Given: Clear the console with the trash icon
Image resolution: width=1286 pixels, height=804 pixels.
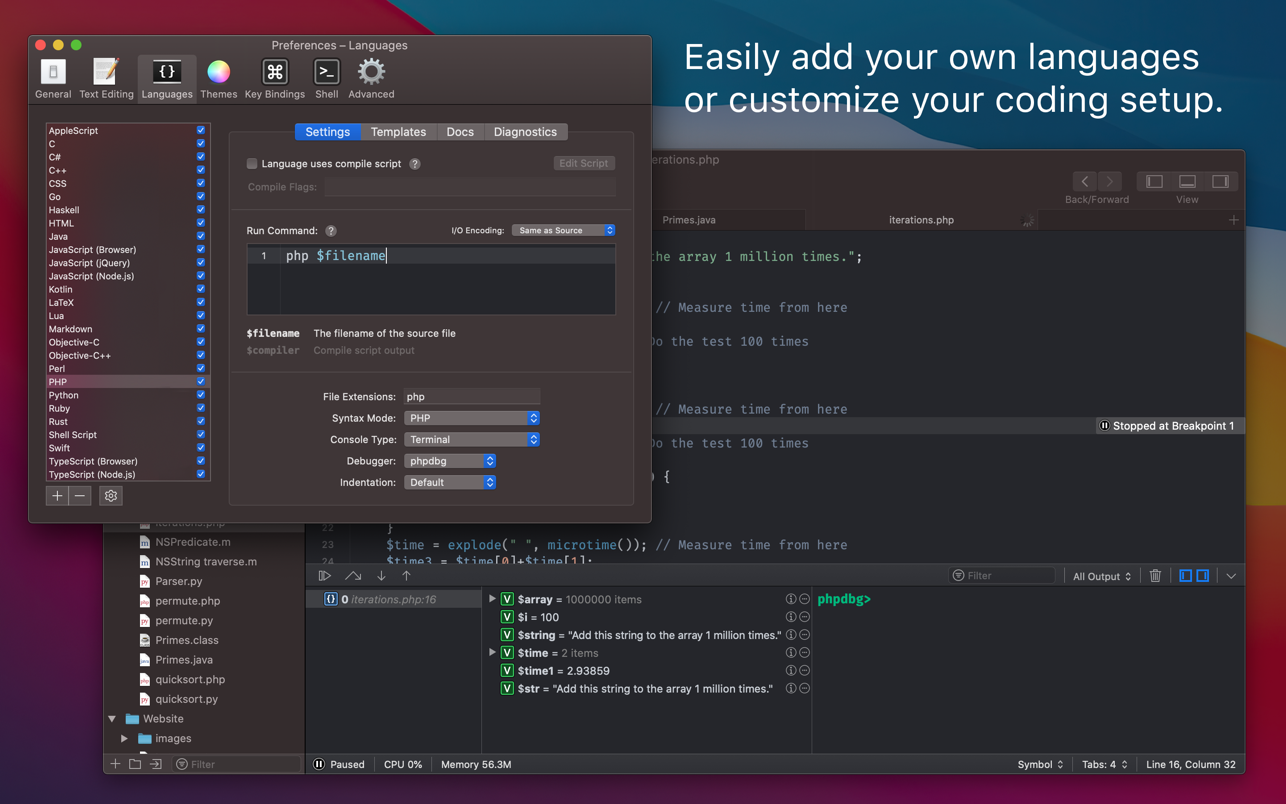Looking at the screenshot, I should pyautogui.click(x=1155, y=575).
